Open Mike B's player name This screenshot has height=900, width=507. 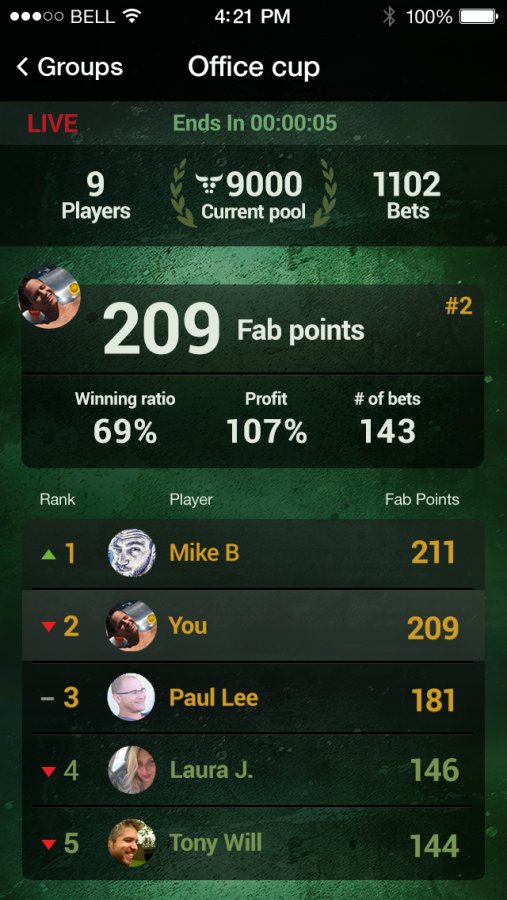204,553
